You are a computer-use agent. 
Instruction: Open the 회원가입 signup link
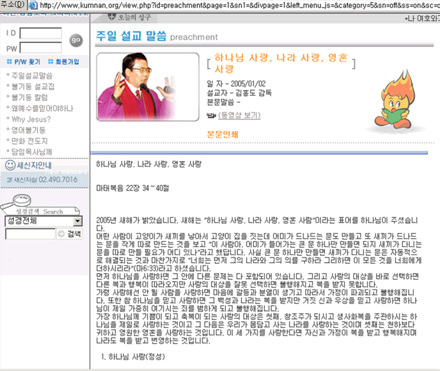tap(64, 62)
